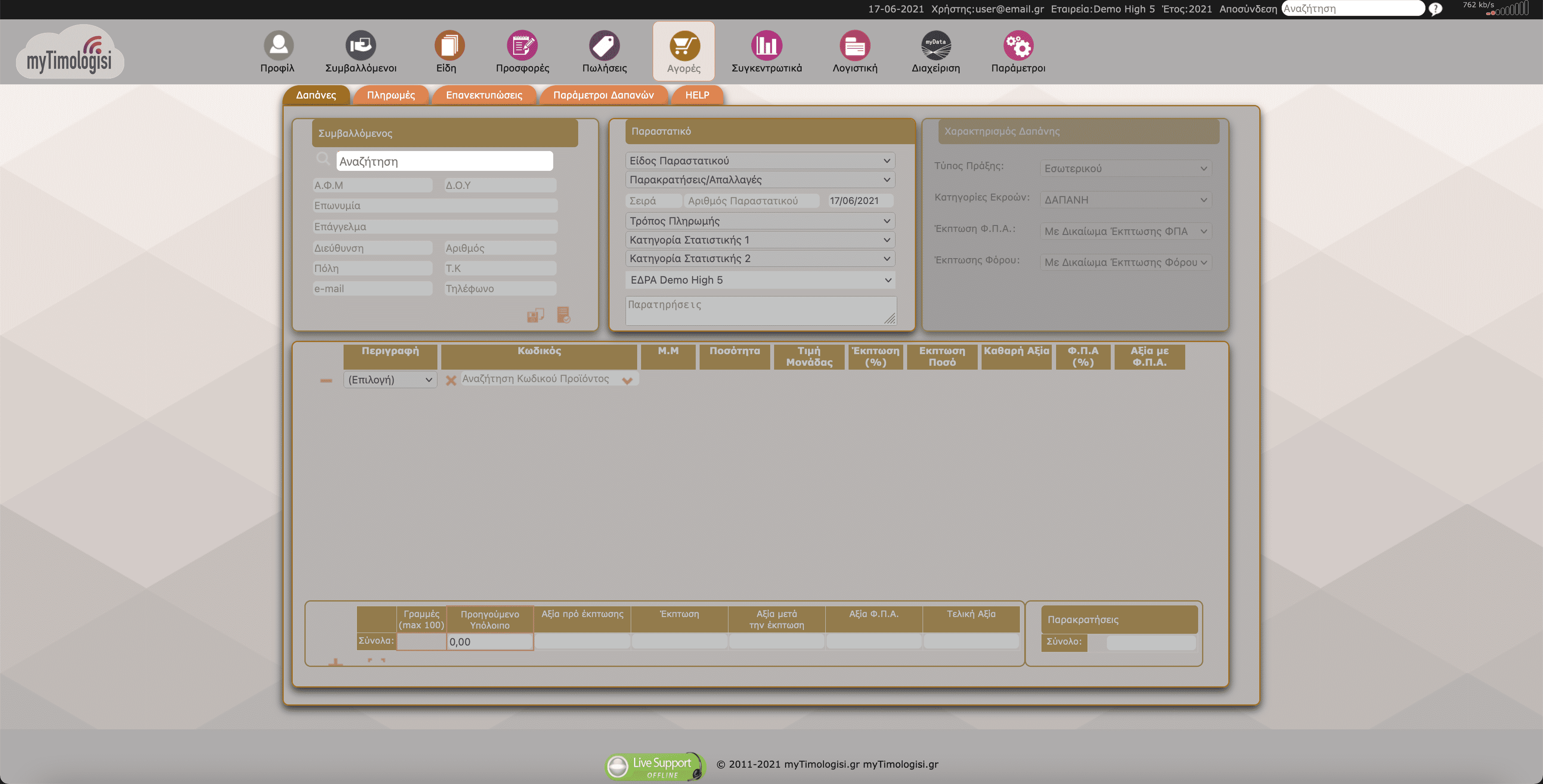Switch to the Πληρωμές tab
The height and width of the screenshot is (784, 1543).
[x=391, y=95]
